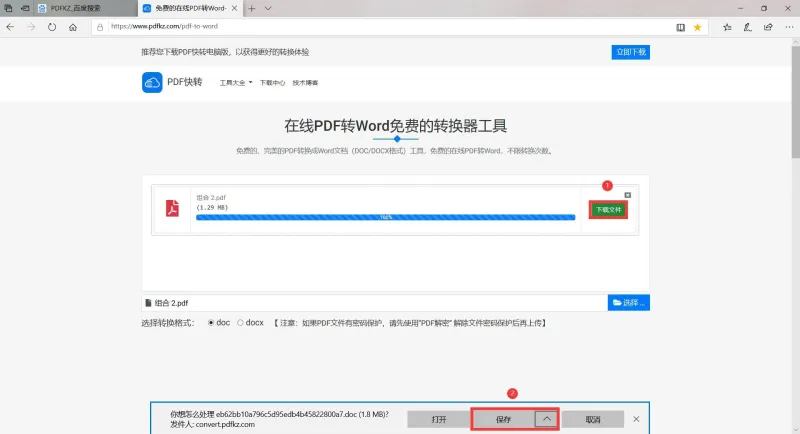
Task: Click the page title 在线PDF转Word免费的转换器工具
Action: pyautogui.click(x=395, y=126)
